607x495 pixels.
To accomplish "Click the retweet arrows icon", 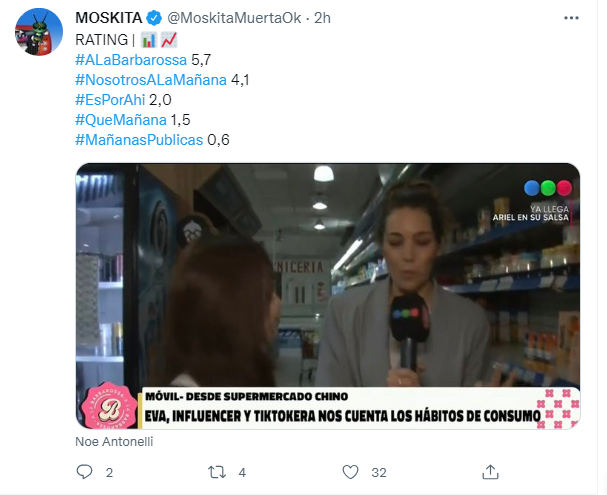I will click(217, 472).
